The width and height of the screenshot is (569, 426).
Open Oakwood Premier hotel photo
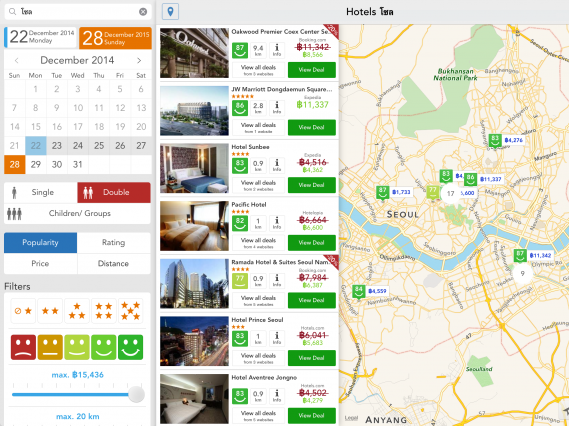pyautogui.click(x=194, y=53)
